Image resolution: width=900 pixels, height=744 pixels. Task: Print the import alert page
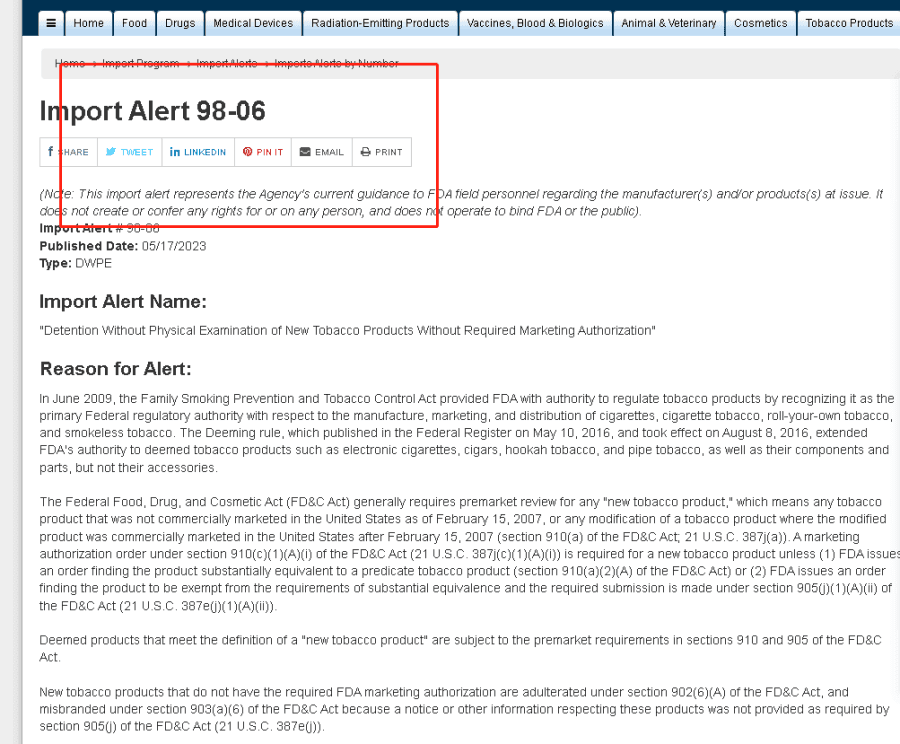pos(381,152)
